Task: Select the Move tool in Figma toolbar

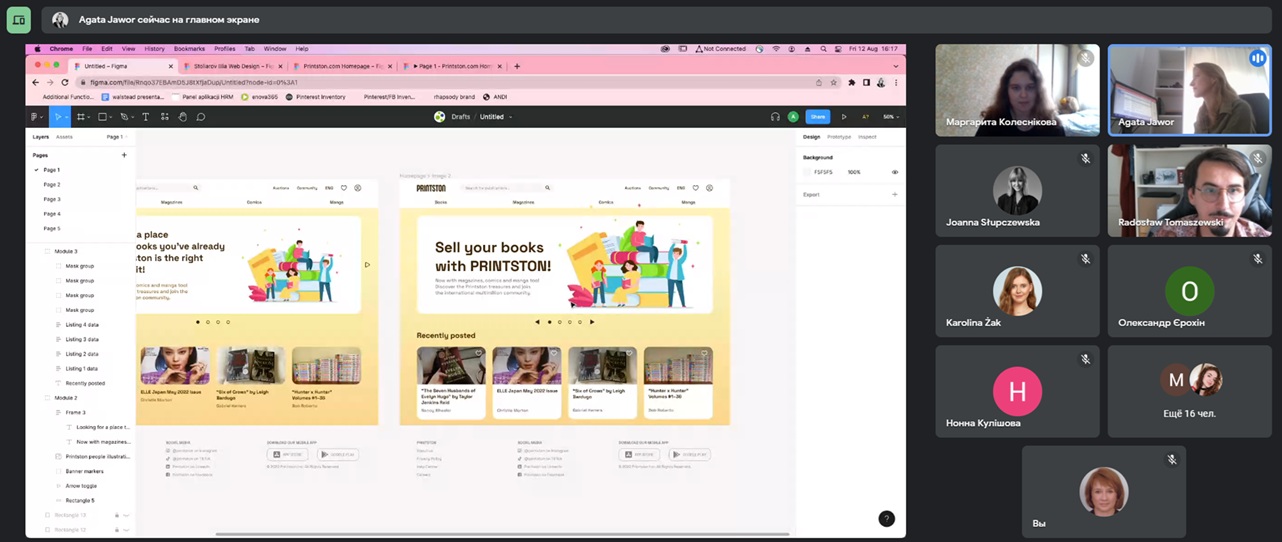Action: [57, 117]
